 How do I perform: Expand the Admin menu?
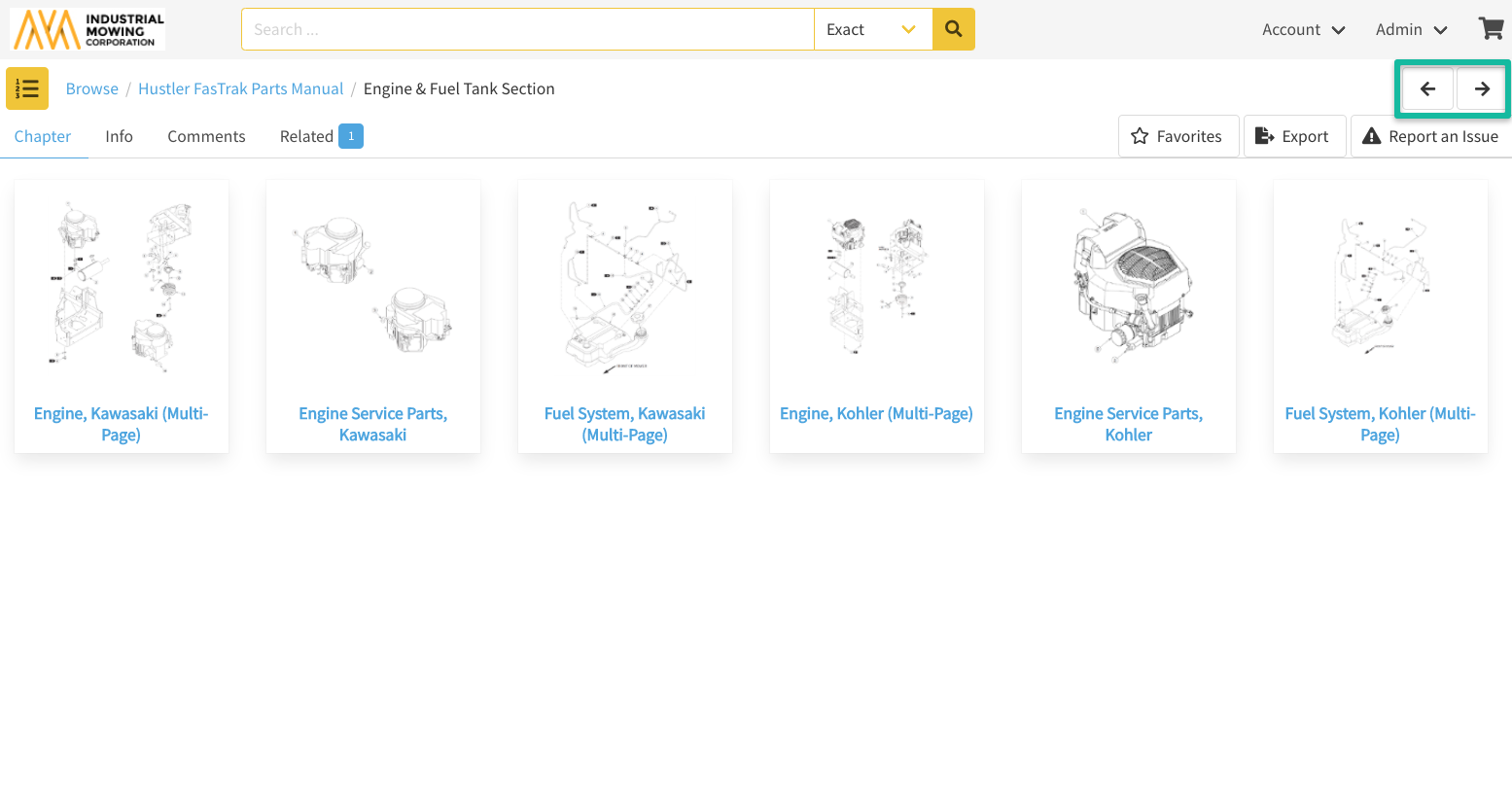1411,29
